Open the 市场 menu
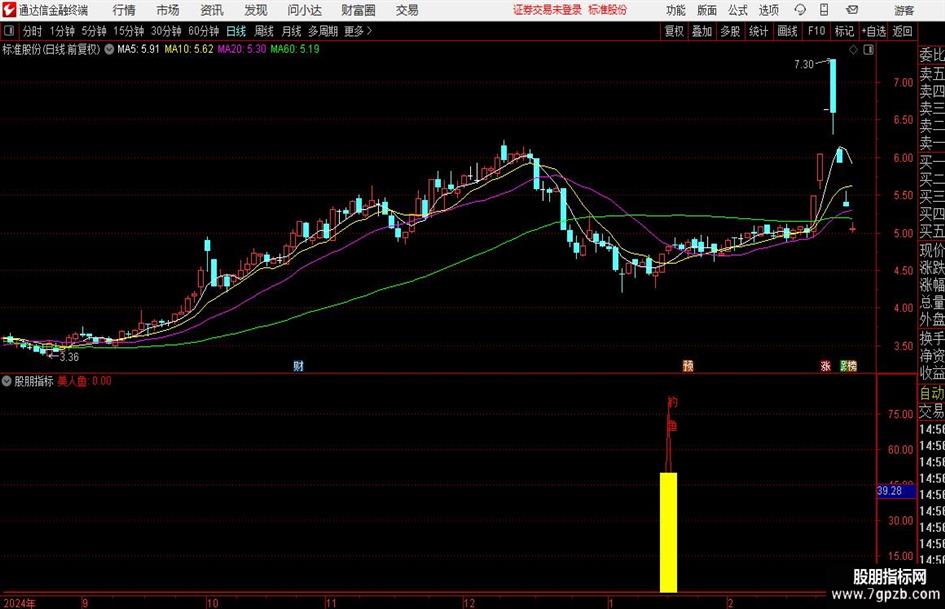This screenshot has width=945, height=609. [168, 10]
